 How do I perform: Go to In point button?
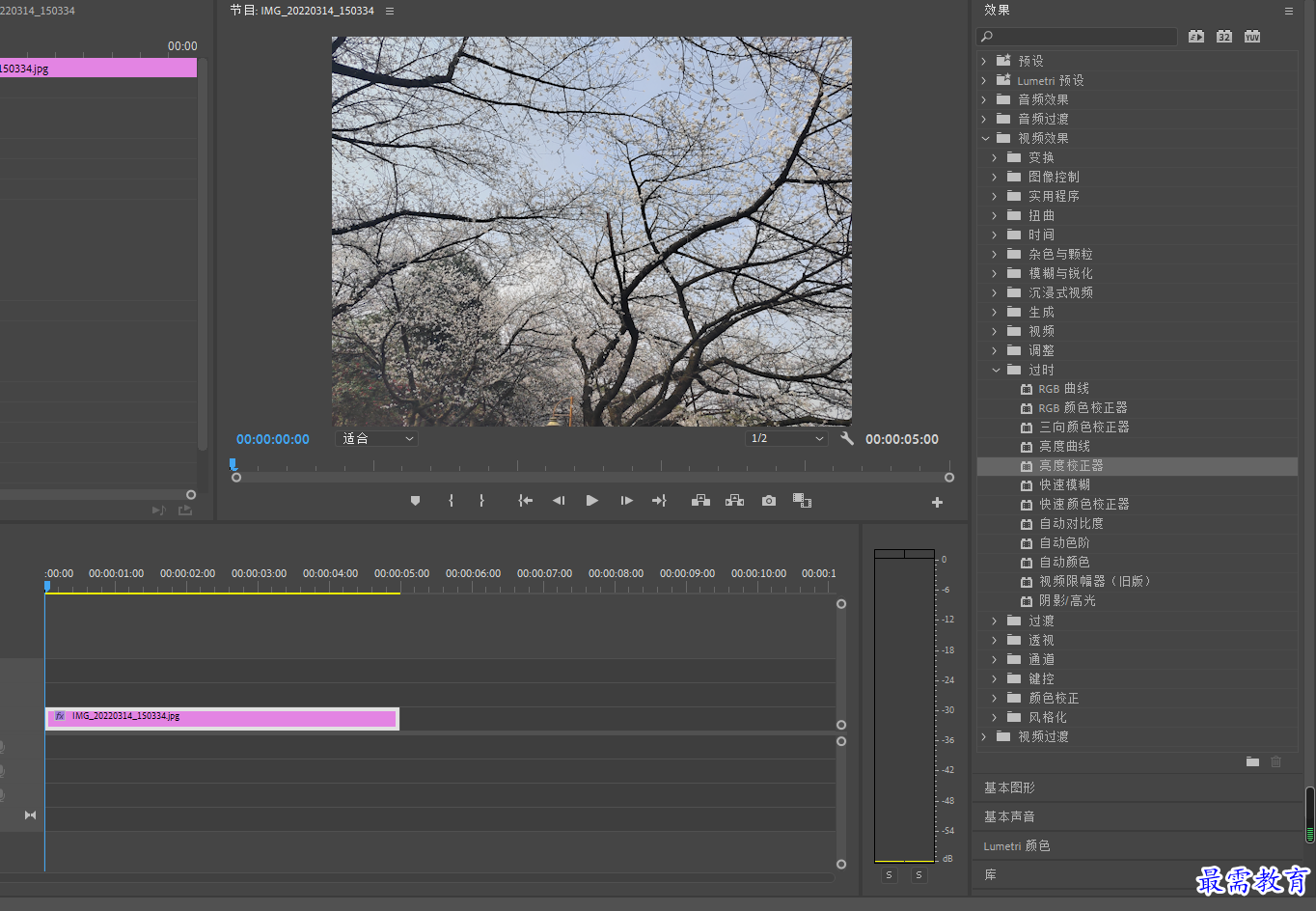(525, 501)
